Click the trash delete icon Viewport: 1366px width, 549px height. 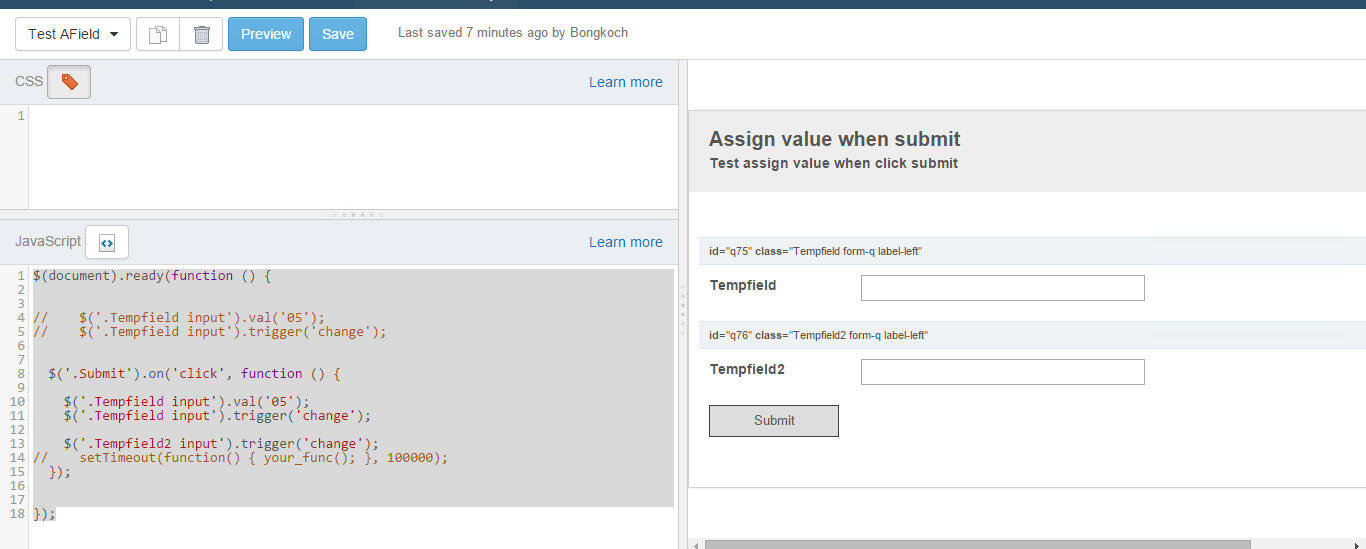pos(201,34)
